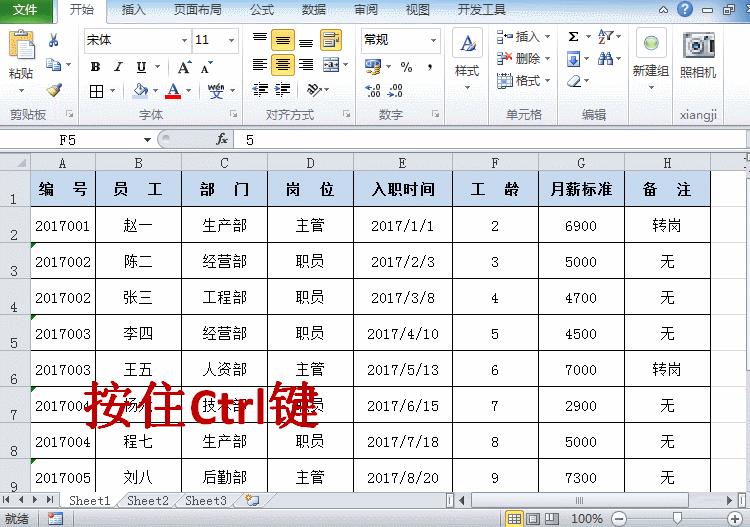The width and height of the screenshot is (750, 527).
Task: Open the Excel help question icon
Action: click(x=685, y=9)
